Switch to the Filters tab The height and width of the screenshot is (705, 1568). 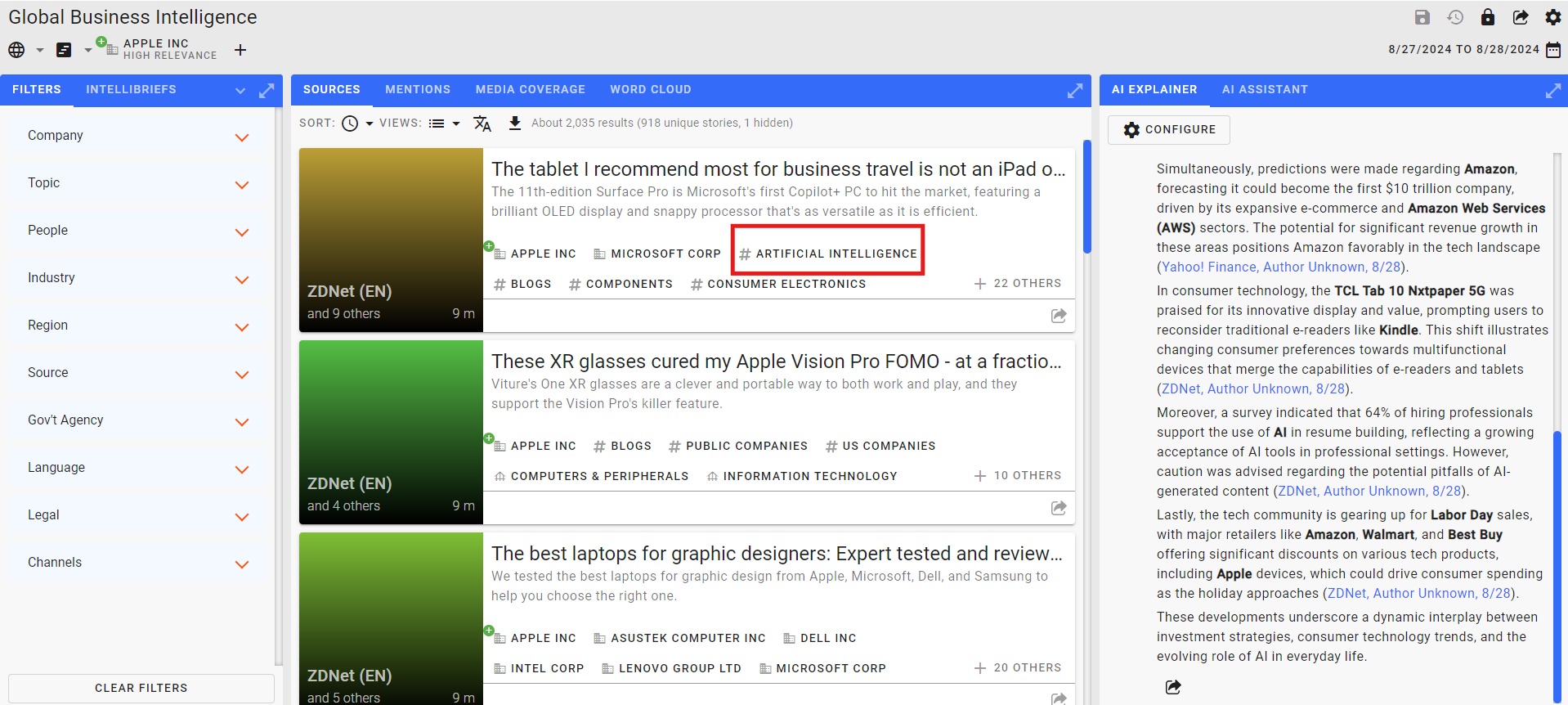pyautogui.click(x=37, y=90)
